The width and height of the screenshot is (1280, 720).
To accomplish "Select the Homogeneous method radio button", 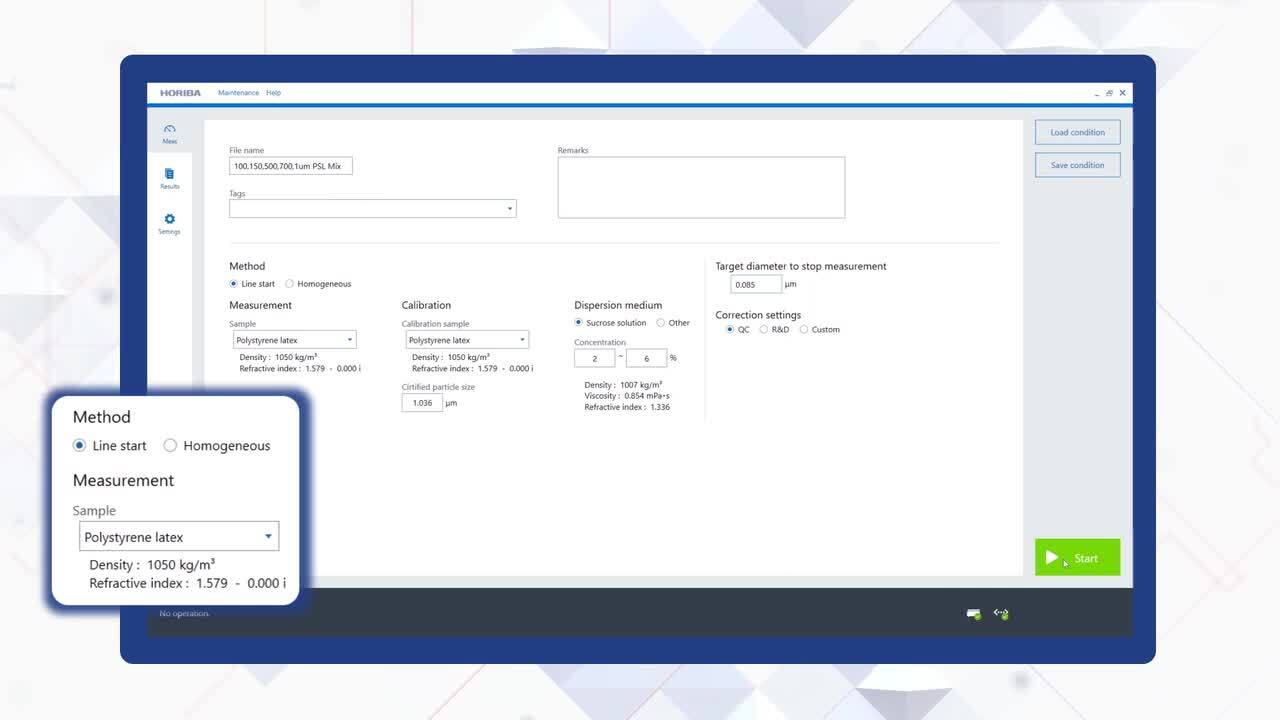I will pyautogui.click(x=290, y=284).
